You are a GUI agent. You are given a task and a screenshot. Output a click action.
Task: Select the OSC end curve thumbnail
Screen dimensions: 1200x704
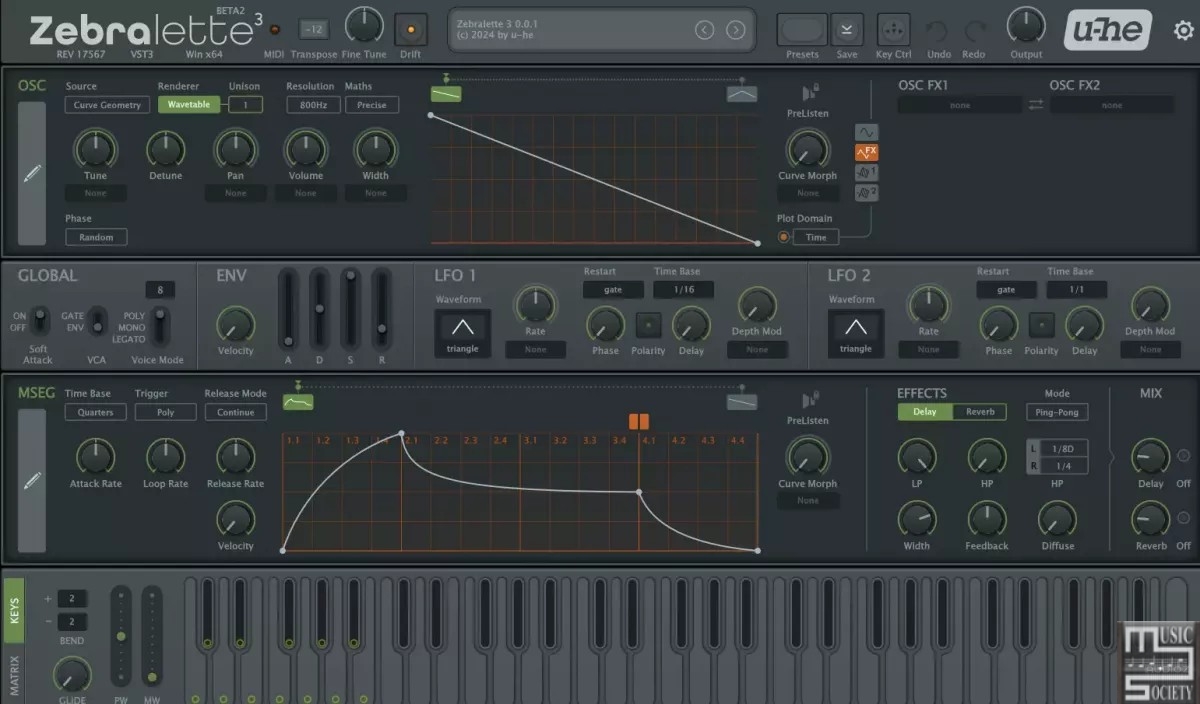tap(742, 93)
